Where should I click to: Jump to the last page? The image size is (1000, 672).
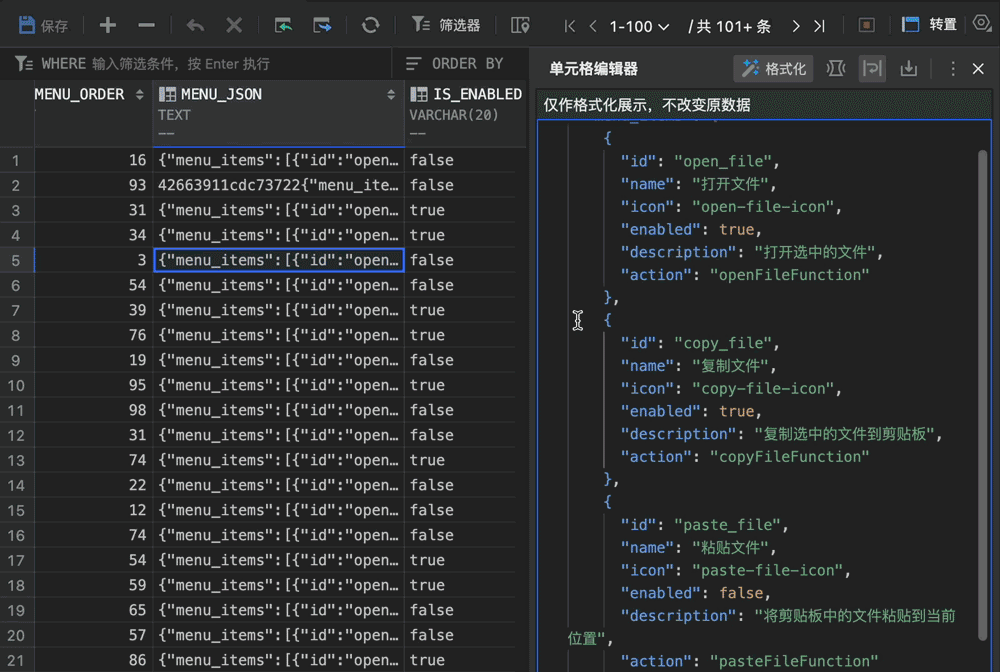(x=820, y=26)
